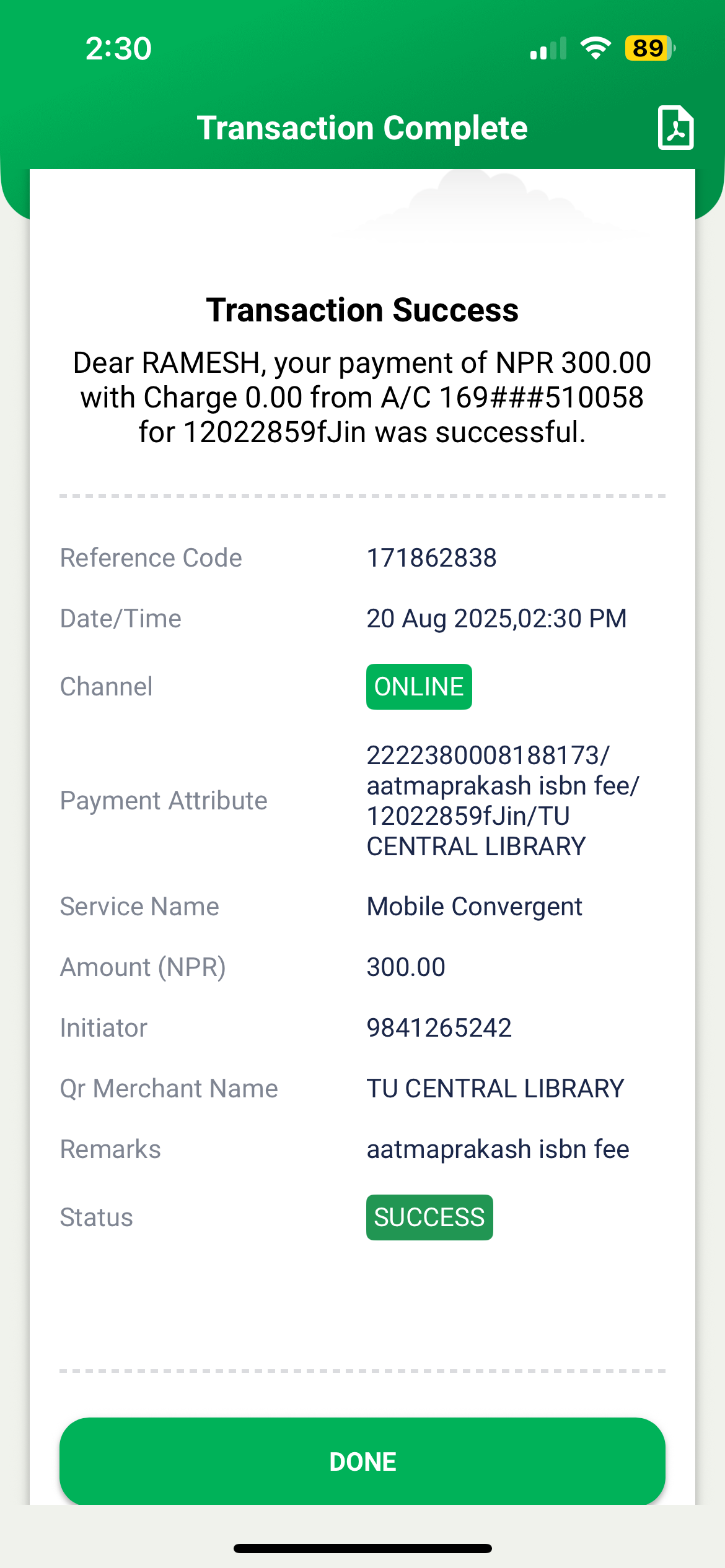Tap the ONLINE channel badge
Image resolution: width=725 pixels, height=1568 pixels.
point(419,687)
